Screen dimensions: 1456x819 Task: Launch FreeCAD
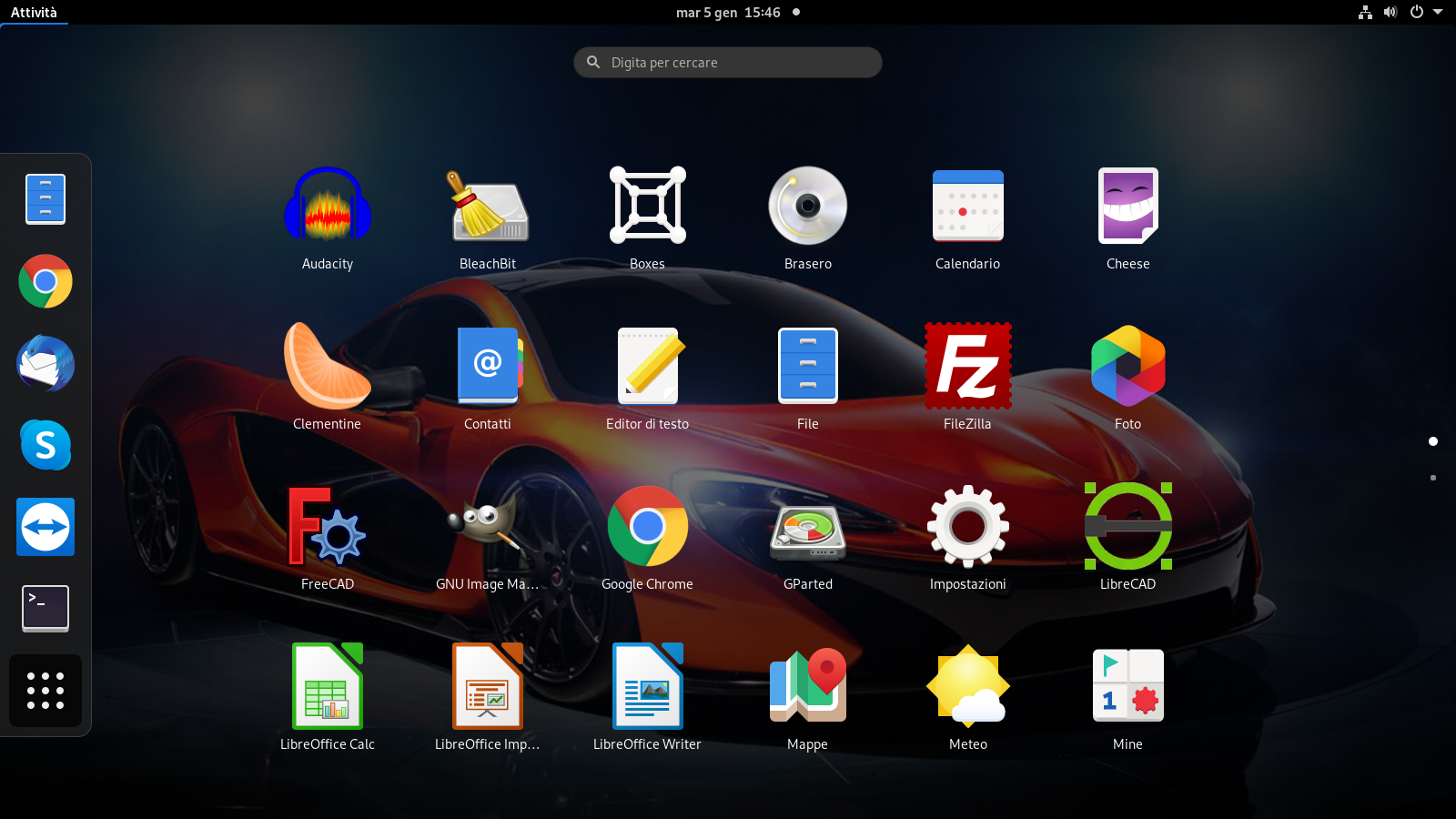pos(328,538)
